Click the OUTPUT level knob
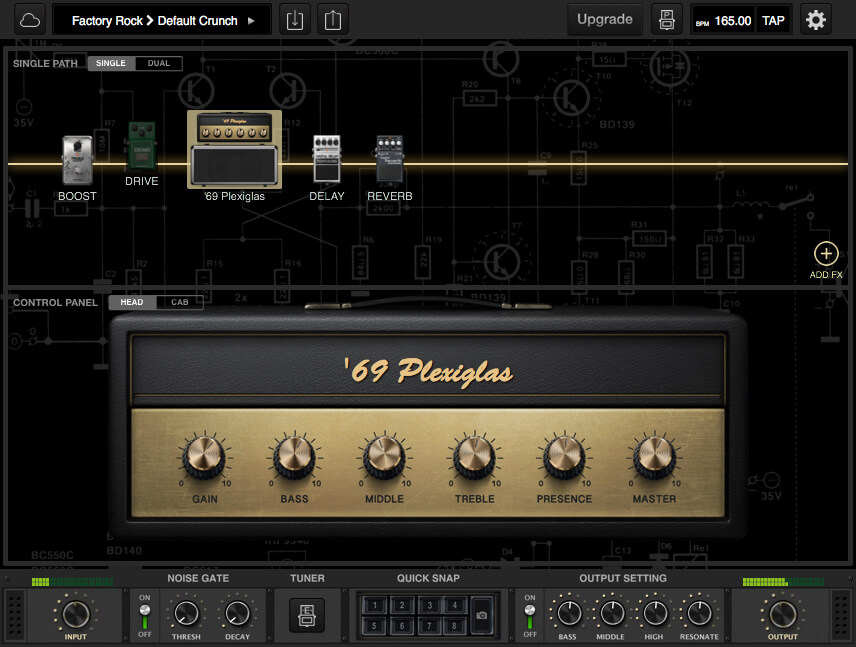Screen dimensions: 856x647 (782, 614)
